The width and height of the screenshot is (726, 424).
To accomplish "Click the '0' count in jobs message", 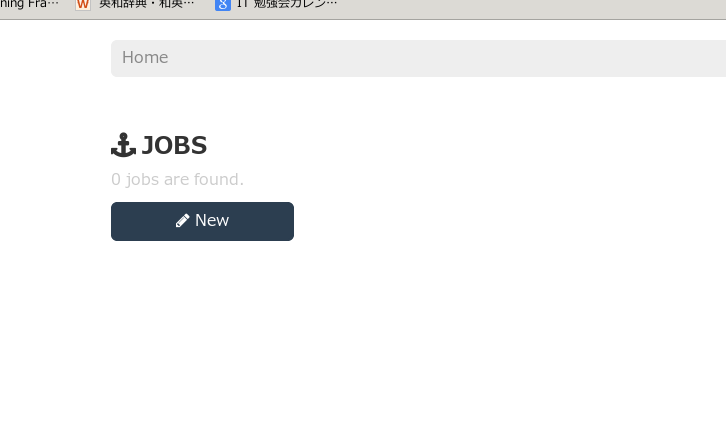I will [x=116, y=180].
